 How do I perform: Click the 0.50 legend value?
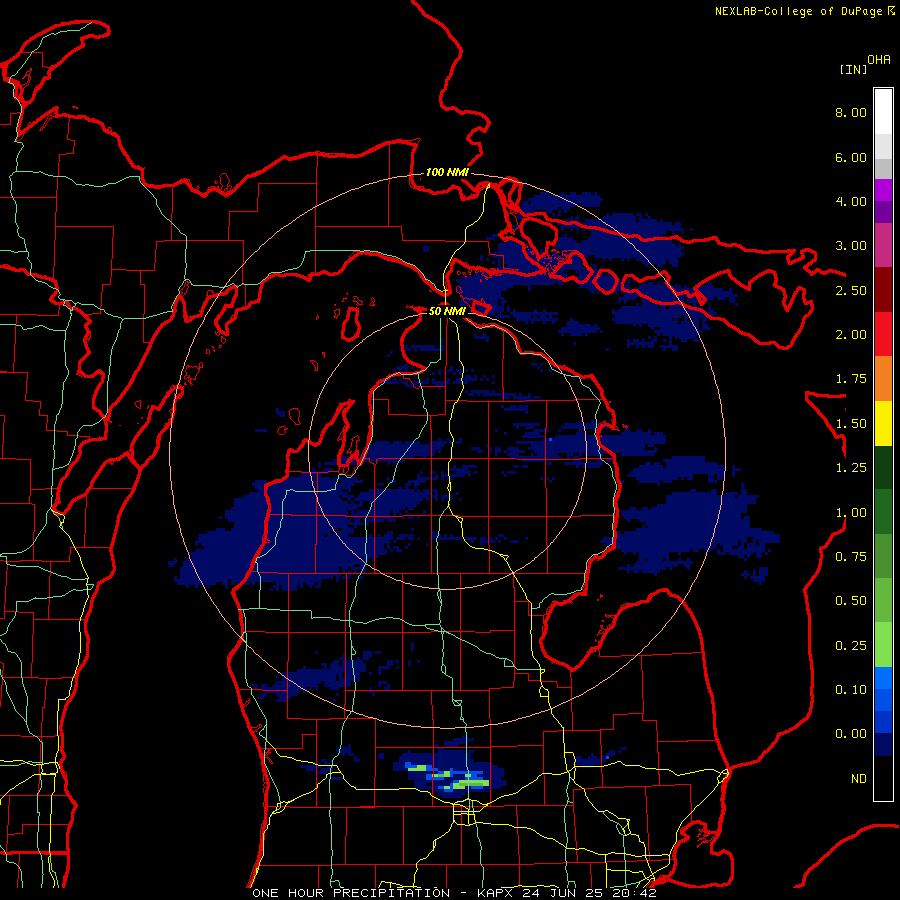851,601
